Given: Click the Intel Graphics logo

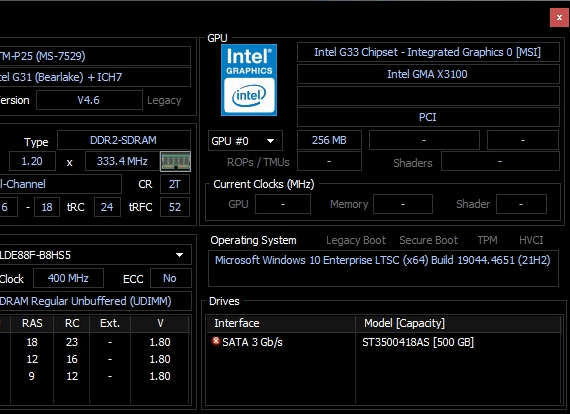Looking at the screenshot, I should pyautogui.click(x=249, y=80).
